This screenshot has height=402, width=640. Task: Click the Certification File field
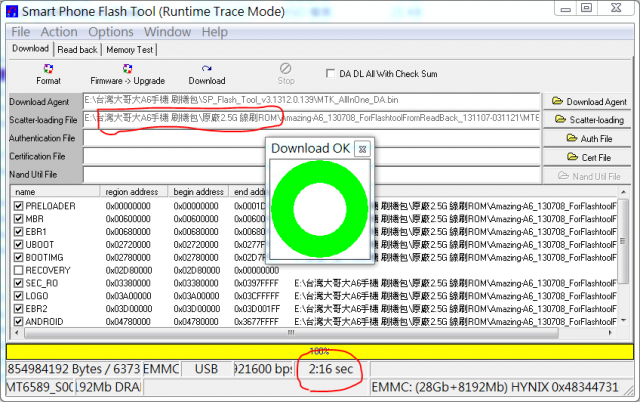point(312,156)
